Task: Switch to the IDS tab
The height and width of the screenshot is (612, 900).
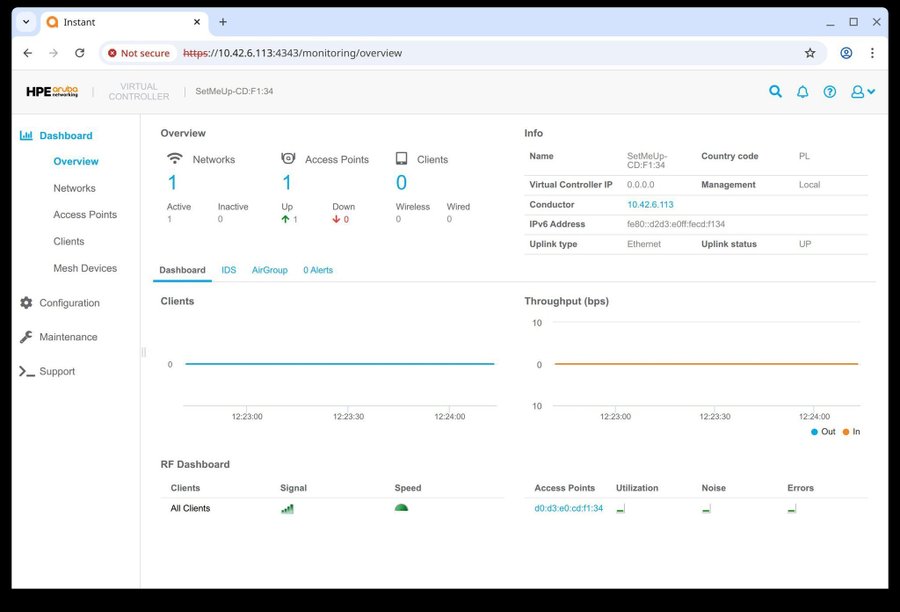Action: [228, 270]
